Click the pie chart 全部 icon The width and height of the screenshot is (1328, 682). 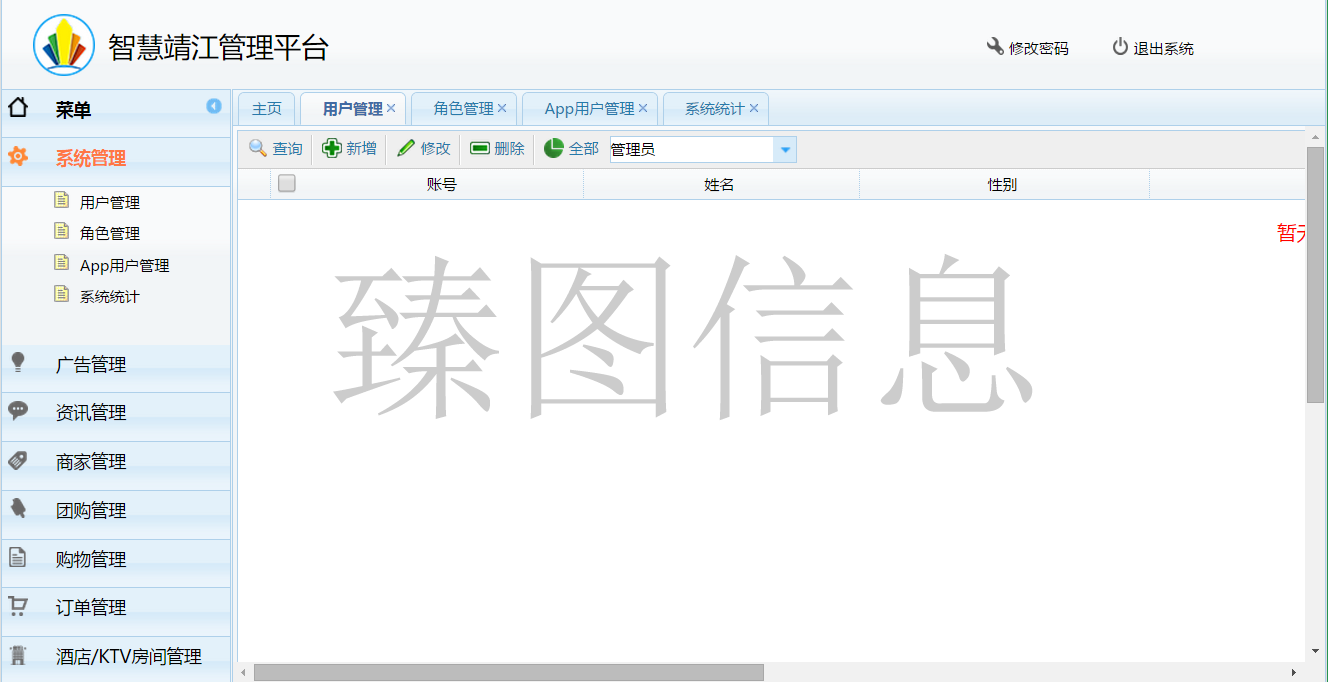point(554,148)
